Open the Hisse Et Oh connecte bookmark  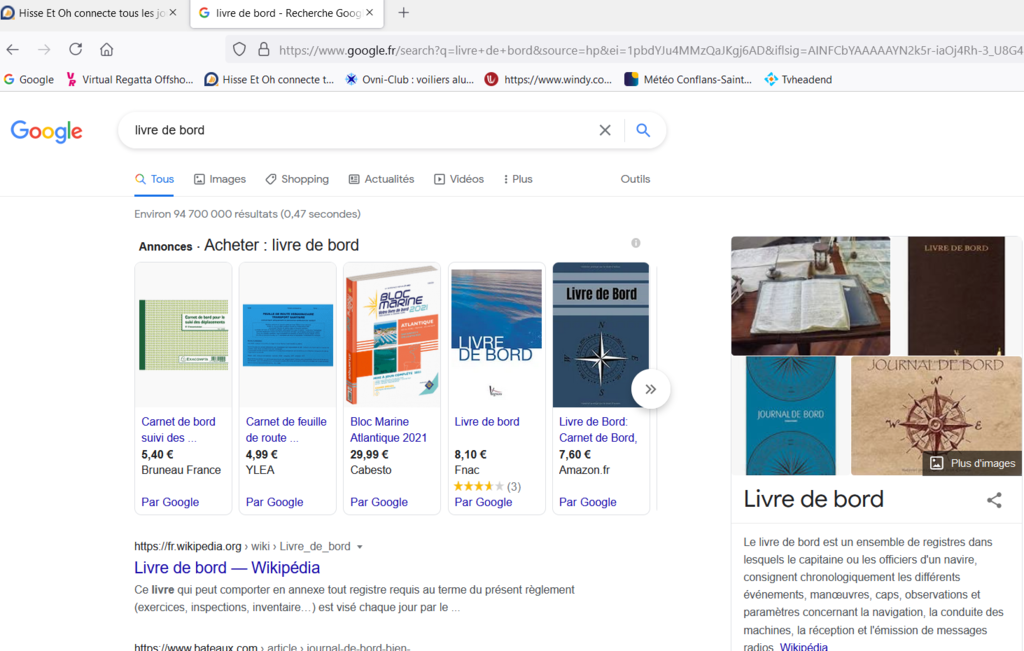click(x=269, y=80)
